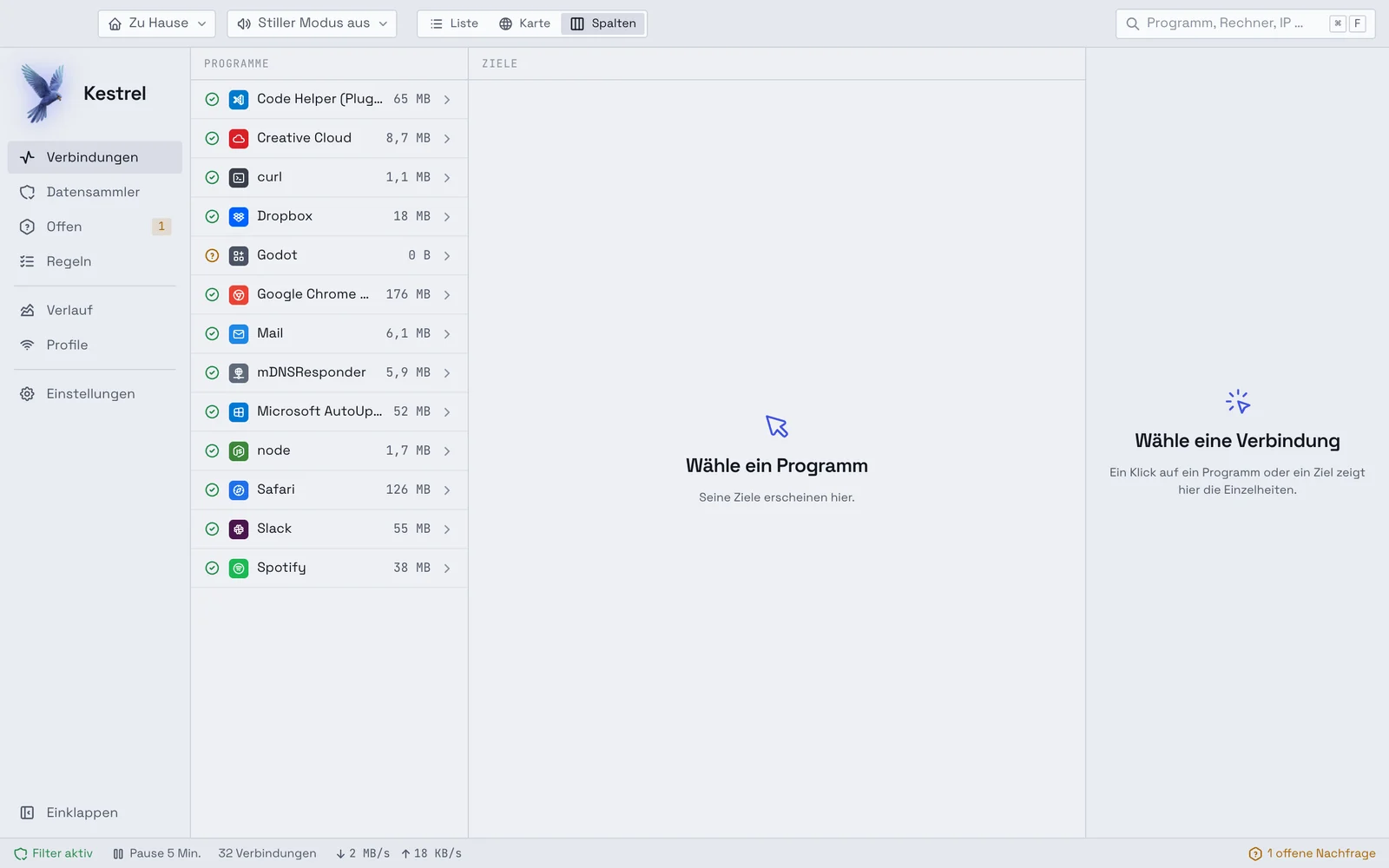The width and height of the screenshot is (1389, 868).
Task: Click the Kestrel bird logo
Action: click(43, 93)
